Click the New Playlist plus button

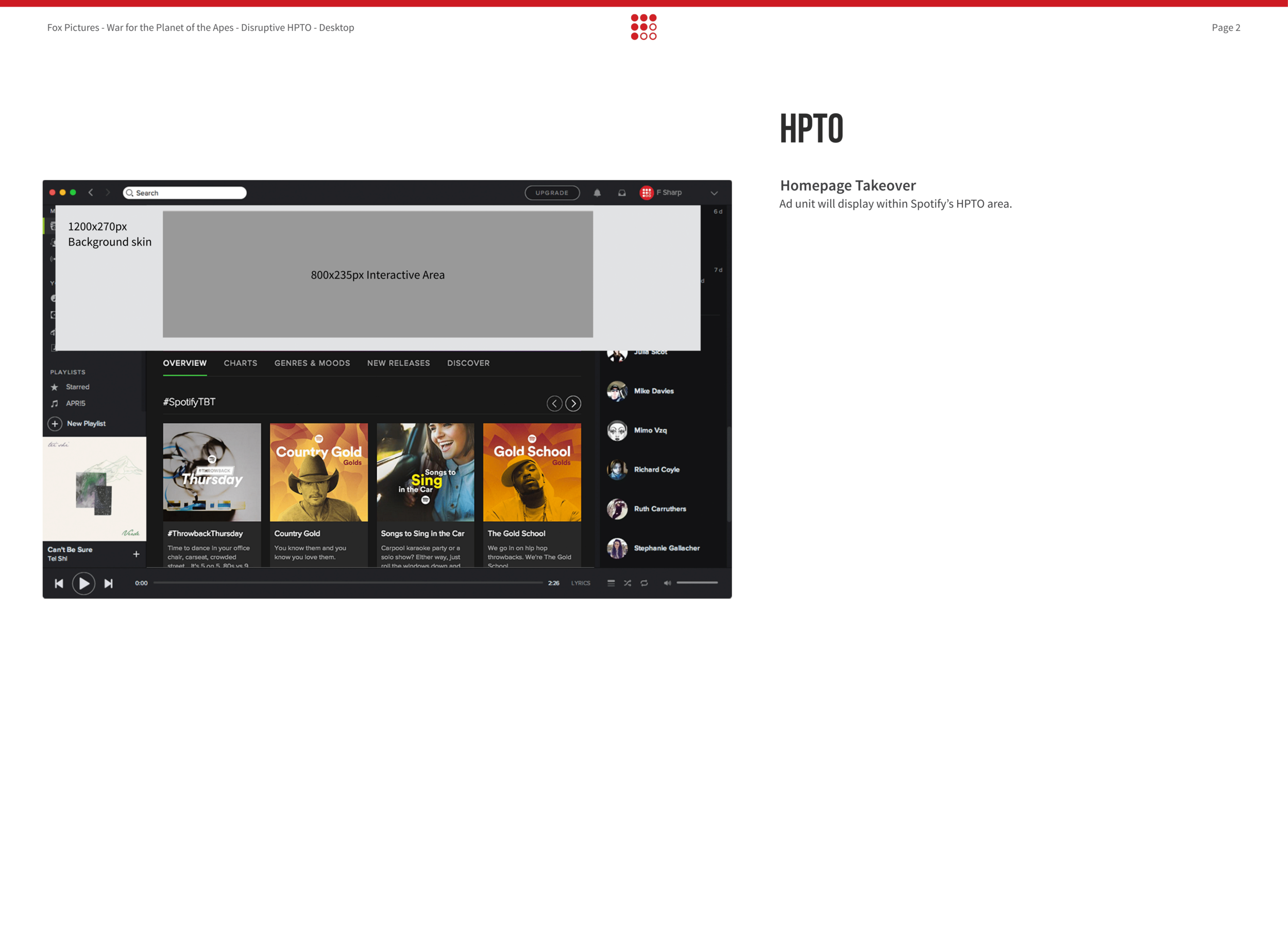pos(55,424)
